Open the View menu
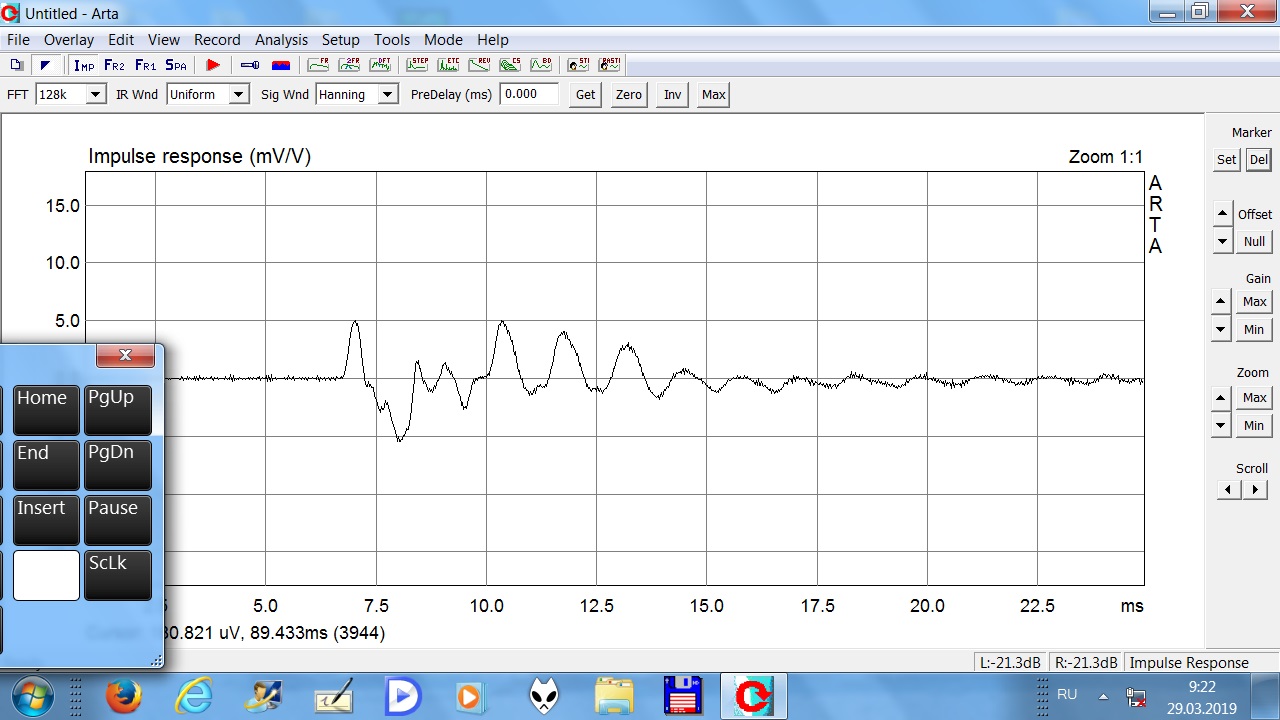Screen dimensions: 1280x720 point(164,40)
